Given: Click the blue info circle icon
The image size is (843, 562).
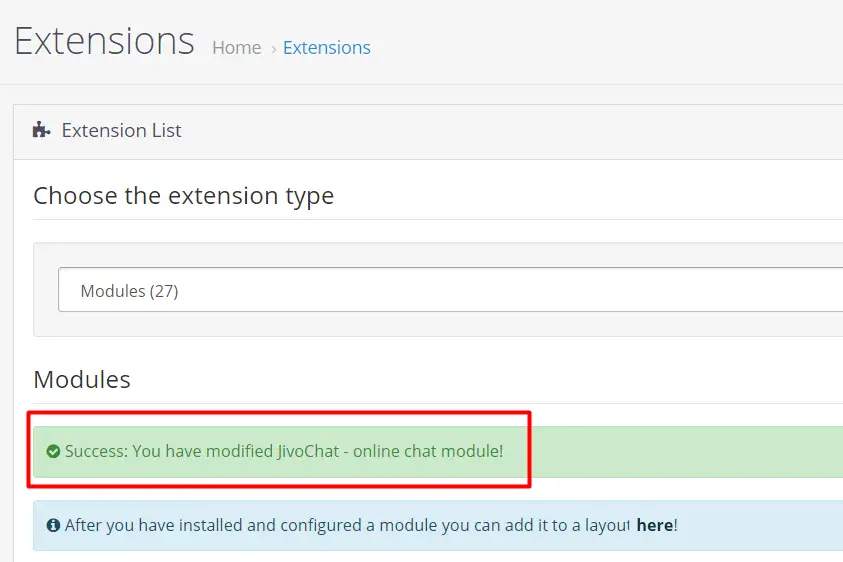Looking at the screenshot, I should [53, 525].
